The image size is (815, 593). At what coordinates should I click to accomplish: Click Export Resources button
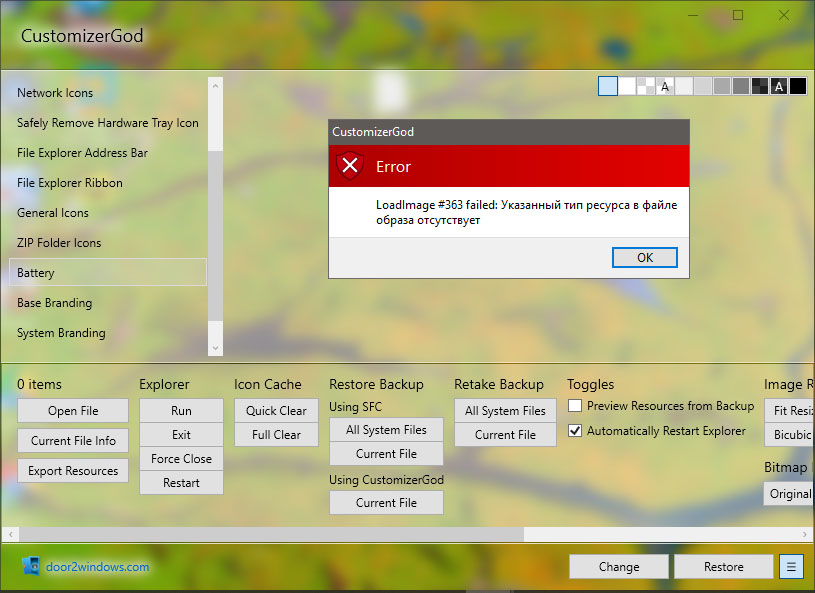coord(73,470)
